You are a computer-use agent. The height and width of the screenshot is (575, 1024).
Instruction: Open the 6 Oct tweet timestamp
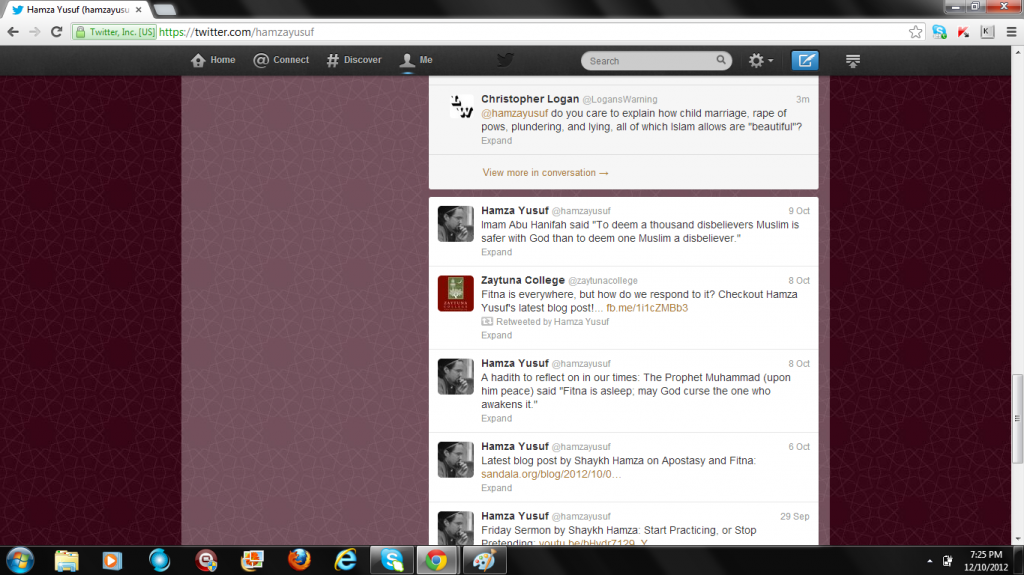coord(799,446)
